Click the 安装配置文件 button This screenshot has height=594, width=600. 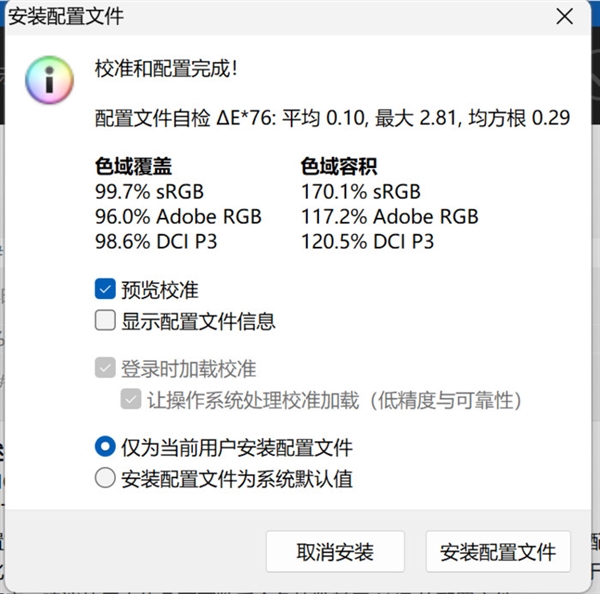(497, 552)
